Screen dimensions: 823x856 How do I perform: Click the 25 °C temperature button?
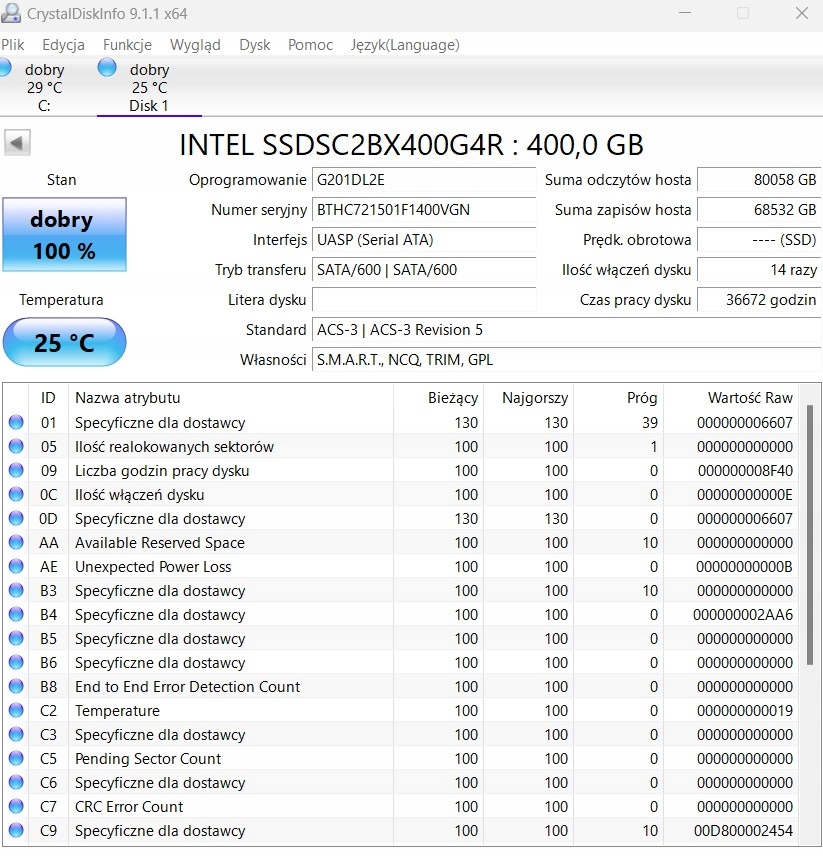[64, 342]
